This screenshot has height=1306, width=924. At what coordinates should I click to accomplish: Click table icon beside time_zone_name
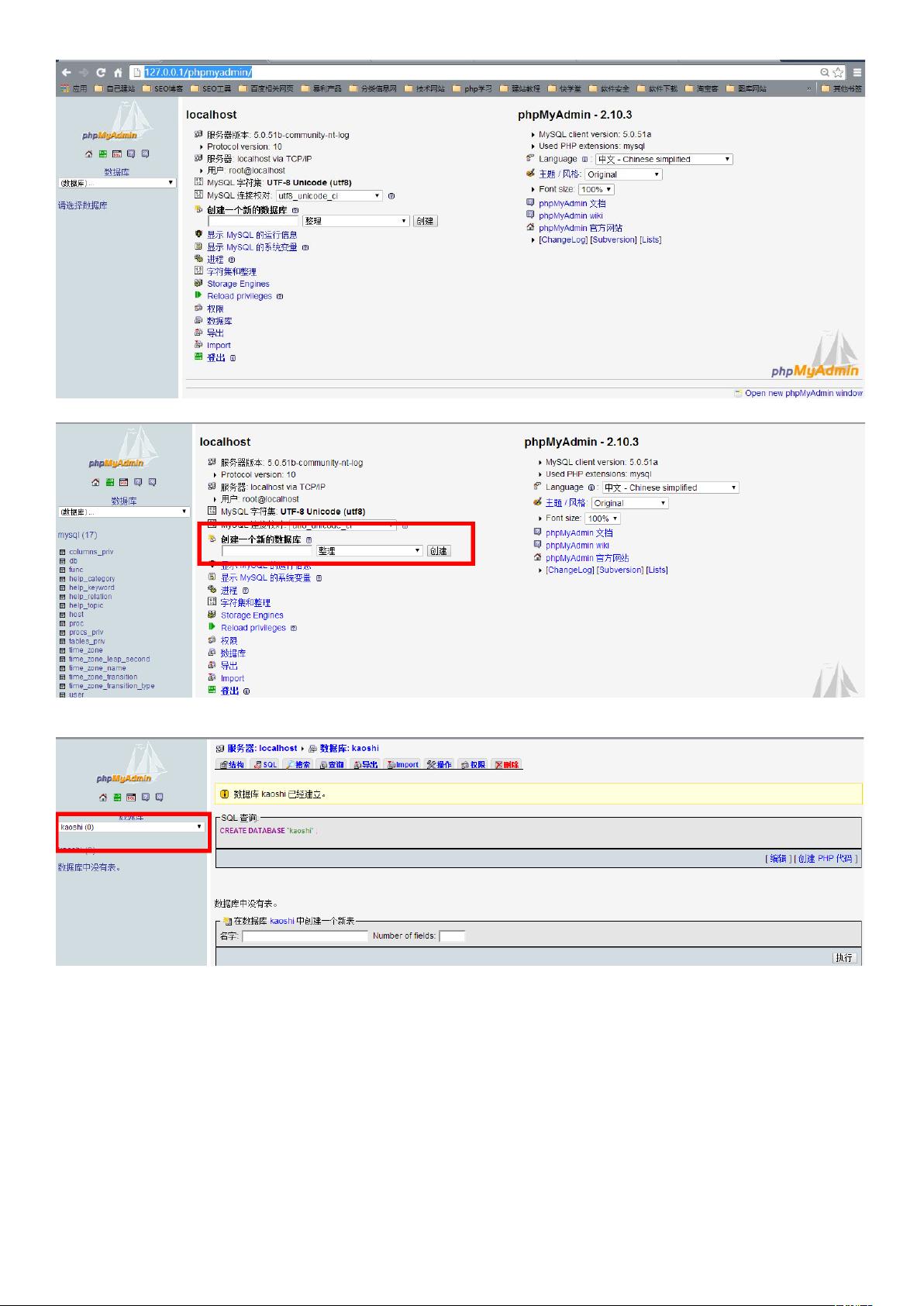pos(62,668)
